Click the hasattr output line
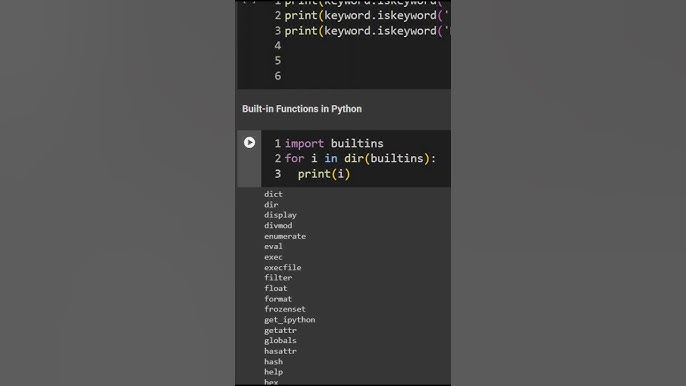Image resolution: width=686 pixels, height=386 pixels. click(x=280, y=351)
